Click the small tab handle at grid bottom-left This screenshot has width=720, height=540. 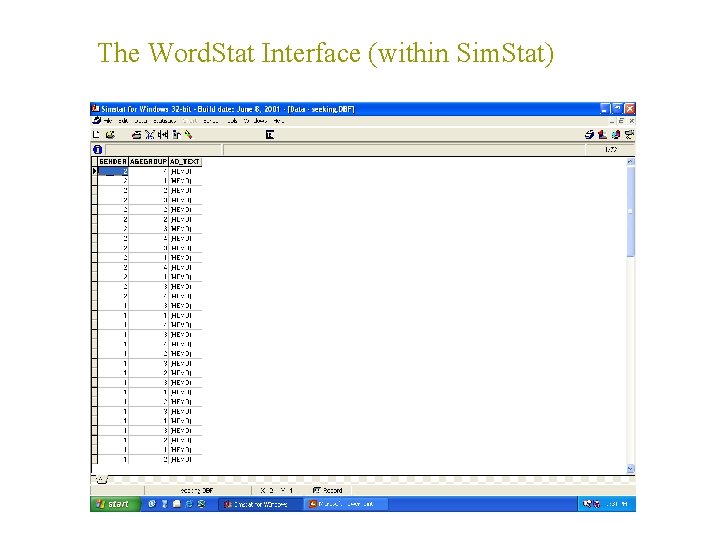click(101, 480)
